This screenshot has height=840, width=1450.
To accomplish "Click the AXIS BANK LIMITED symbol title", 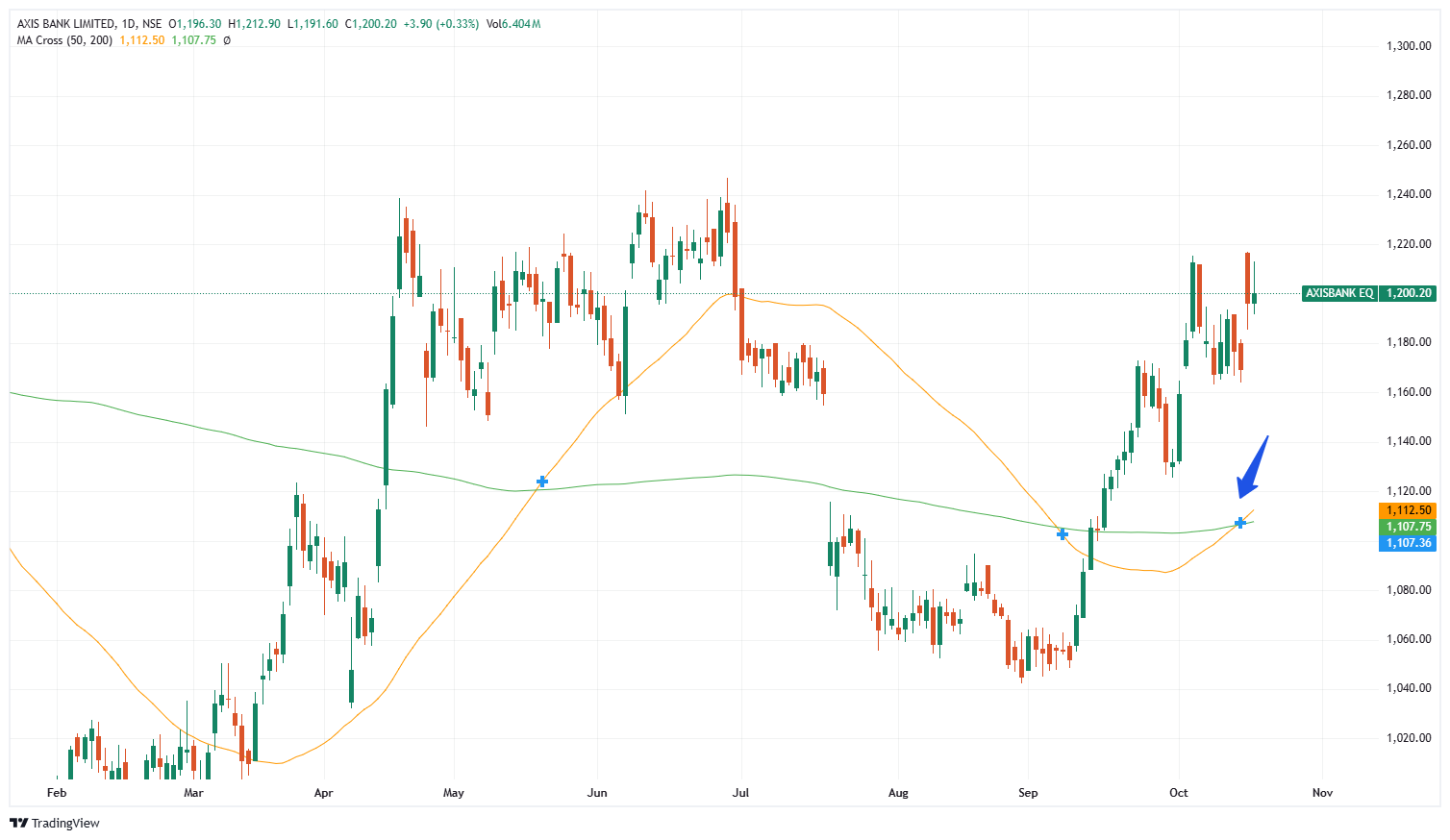I will [x=66, y=24].
